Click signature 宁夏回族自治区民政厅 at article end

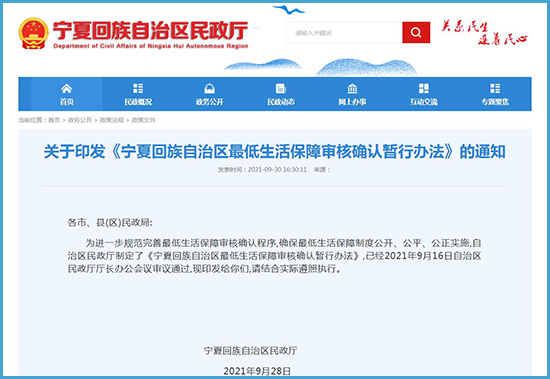click(x=250, y=350)
